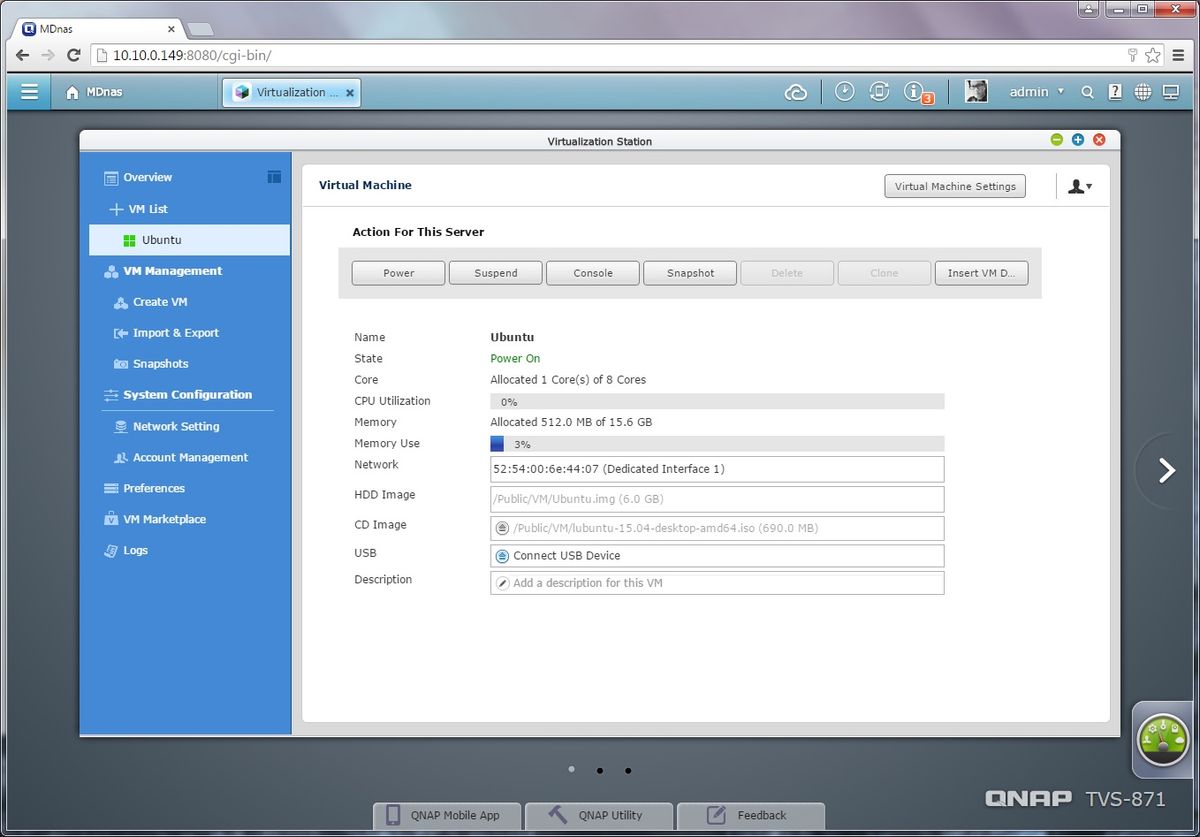Image resolution: width=1200 pixels, height=837 pixels.
Task: Click the Feedback button
Action: point(751,815)
